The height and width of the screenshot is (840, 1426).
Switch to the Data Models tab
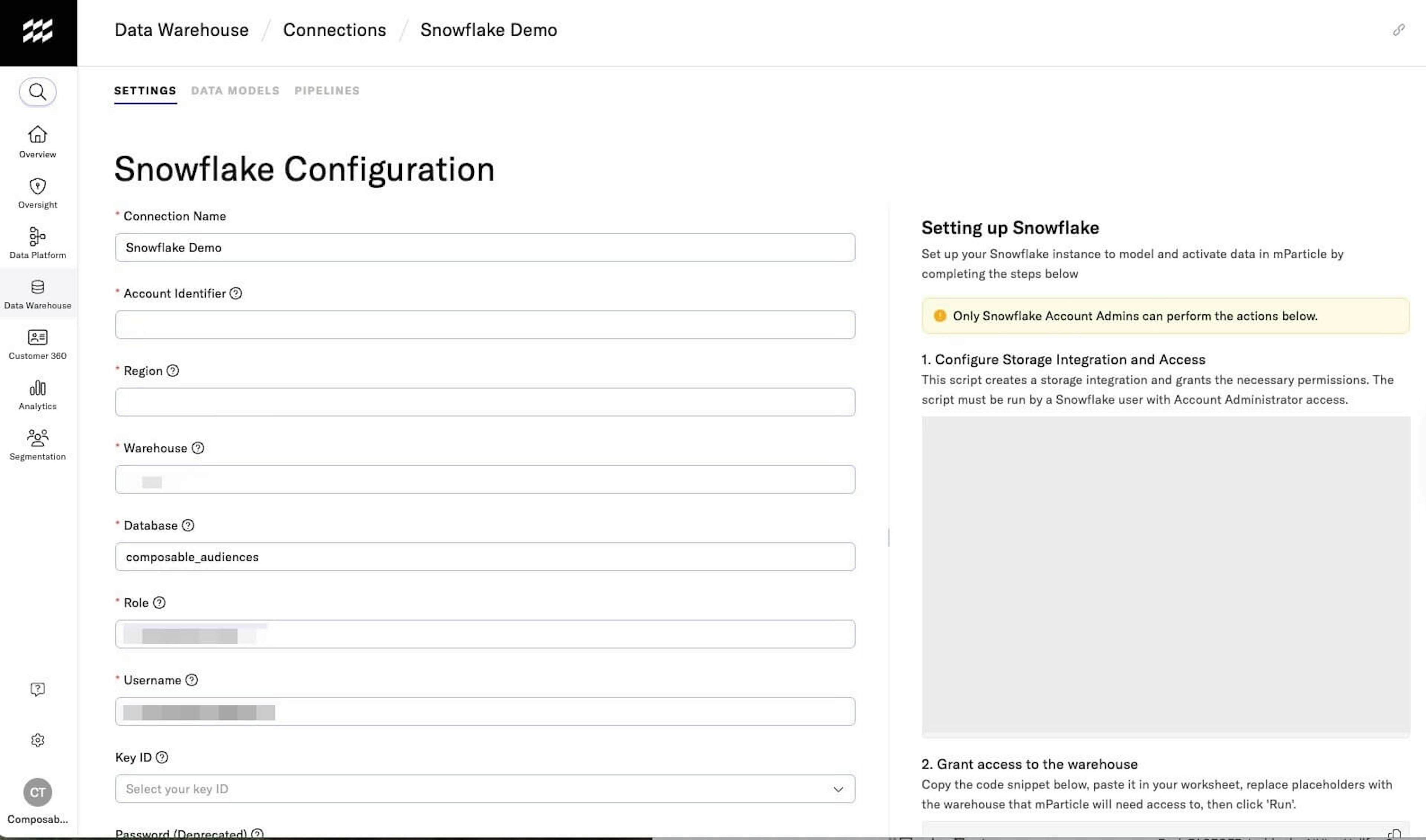click(235, 91)
